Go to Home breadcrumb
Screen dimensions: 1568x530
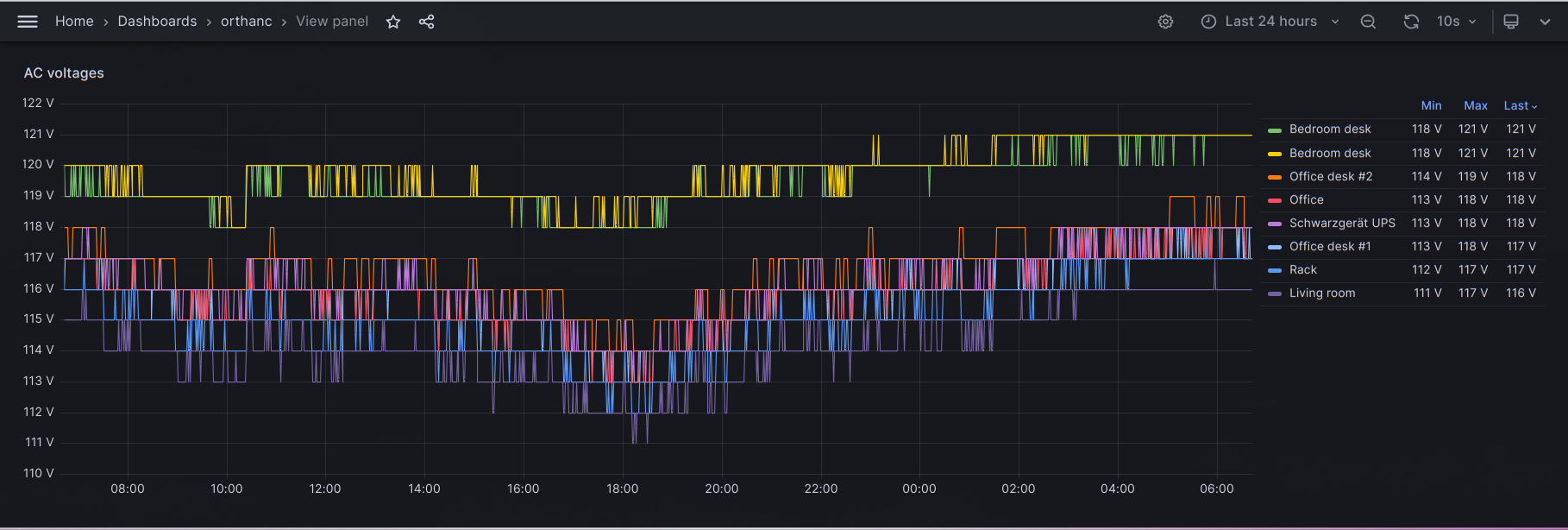coord(74,22)
